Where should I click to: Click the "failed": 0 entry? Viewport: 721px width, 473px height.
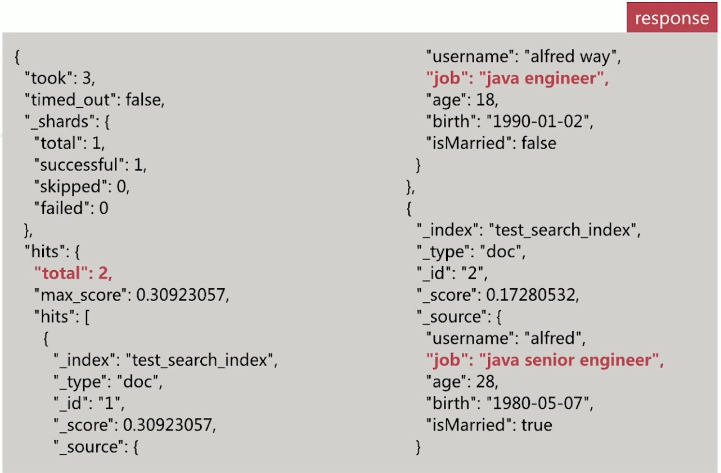(x=71, y=208)
